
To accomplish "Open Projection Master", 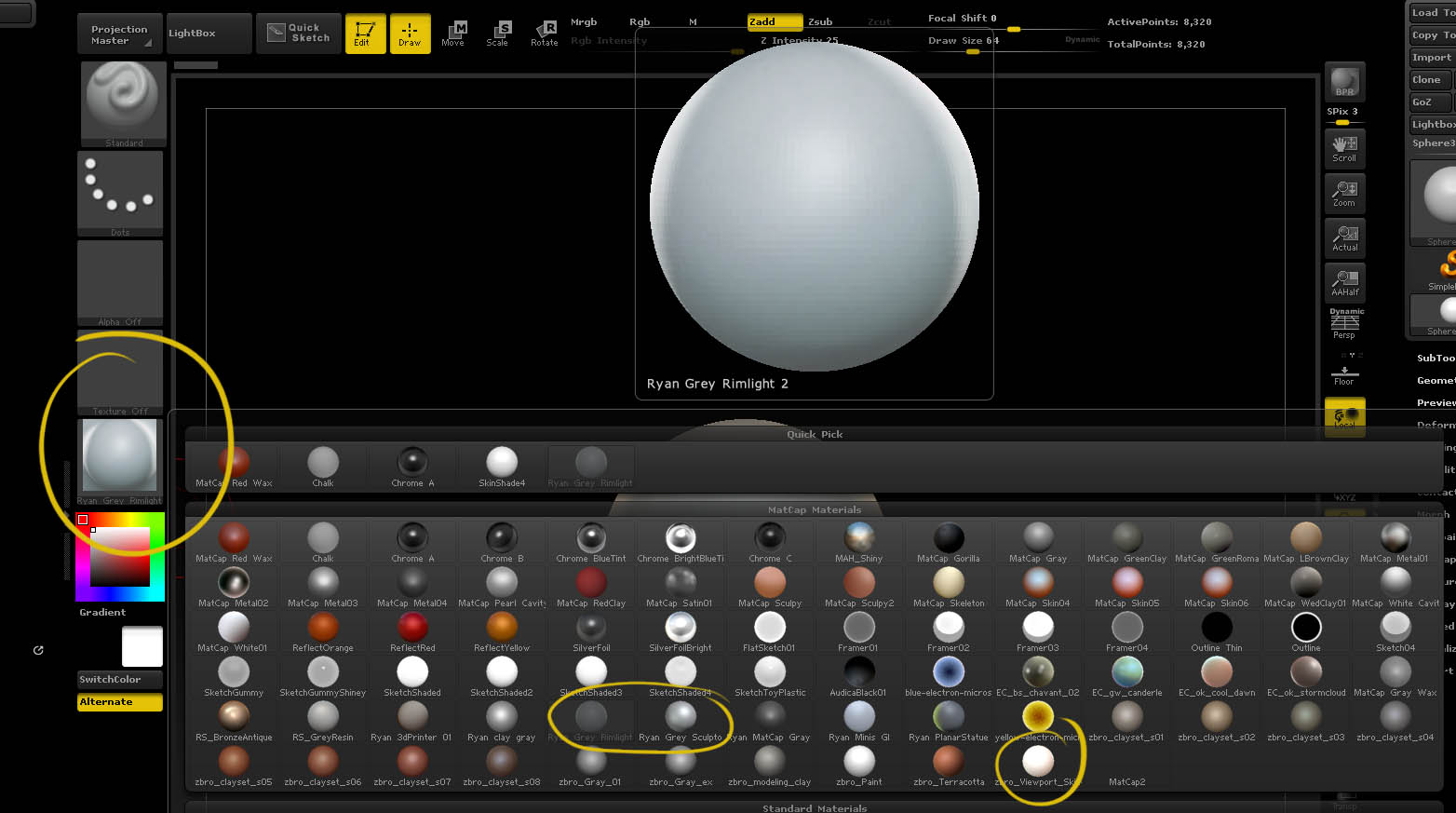I will [x=119, y=34].
